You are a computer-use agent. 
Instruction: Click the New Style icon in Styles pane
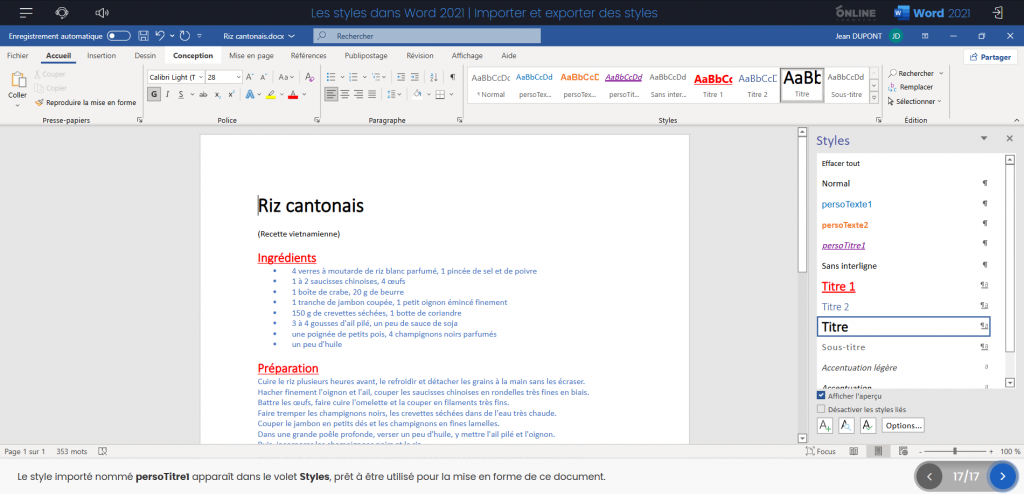pyautogui.click(x=825, y=425)
